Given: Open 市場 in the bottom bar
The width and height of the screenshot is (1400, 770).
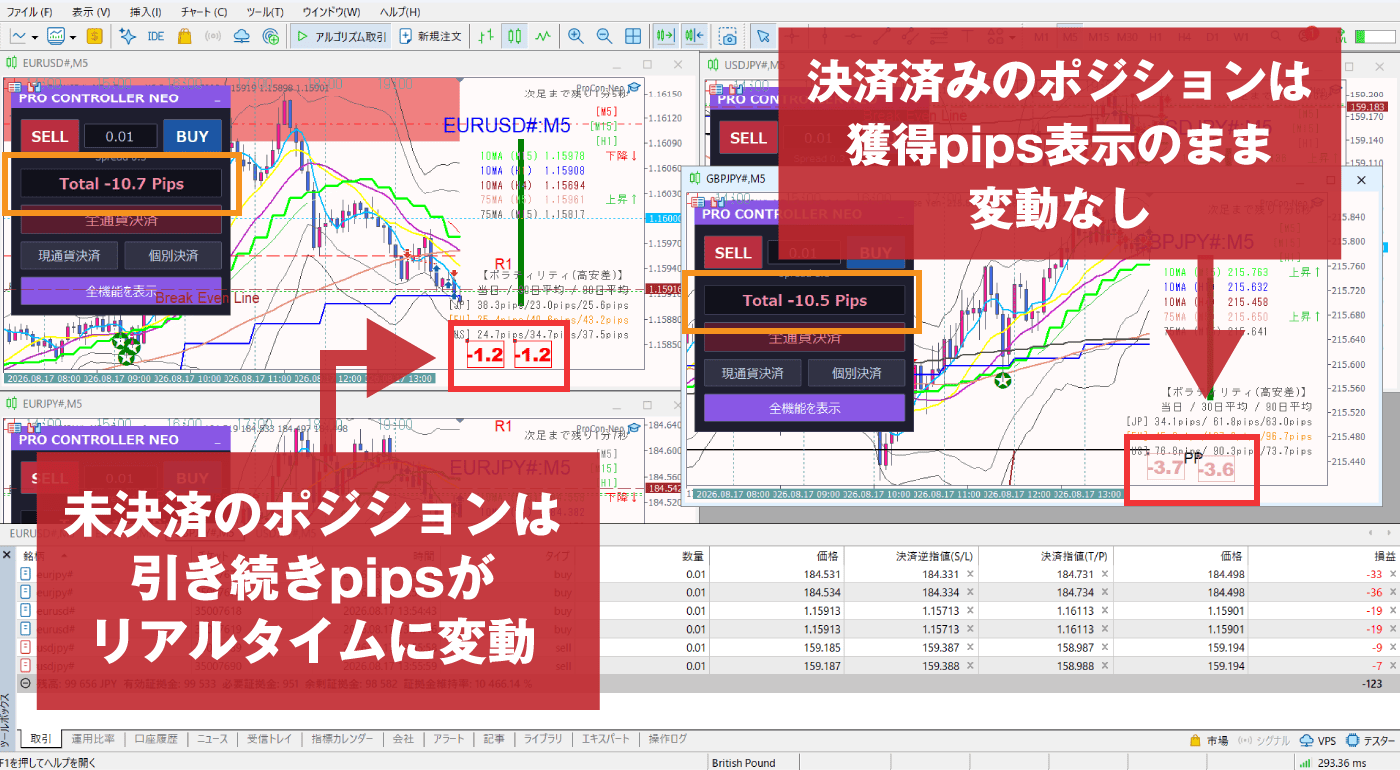Looking at the screenshot, I should tap(1209, 741).
